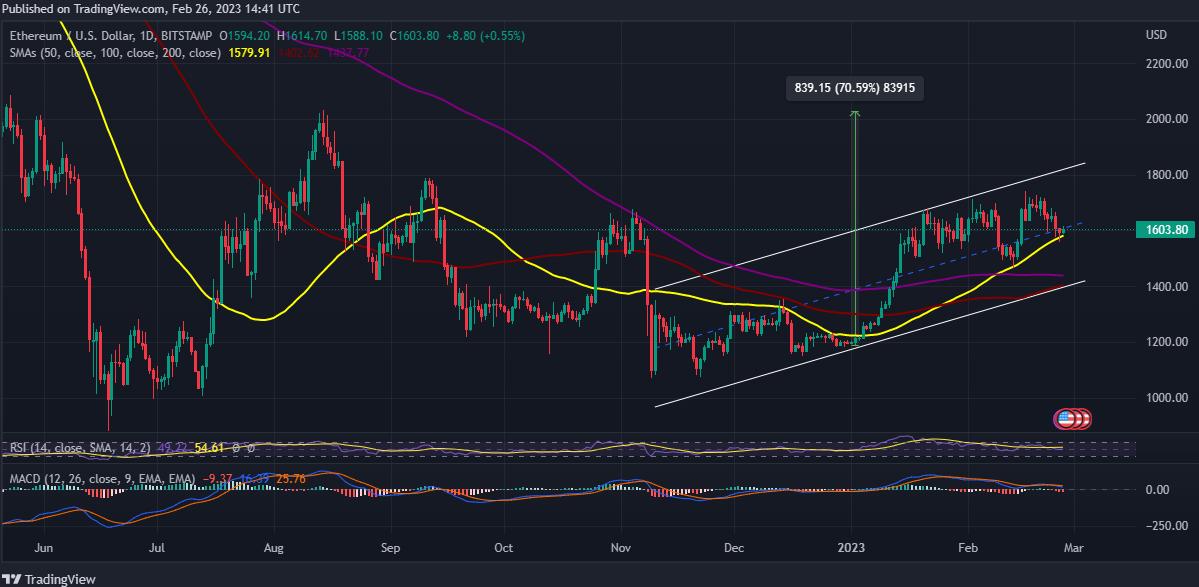Click the Jun label on time axis
1199x587 pixels.
44,548
